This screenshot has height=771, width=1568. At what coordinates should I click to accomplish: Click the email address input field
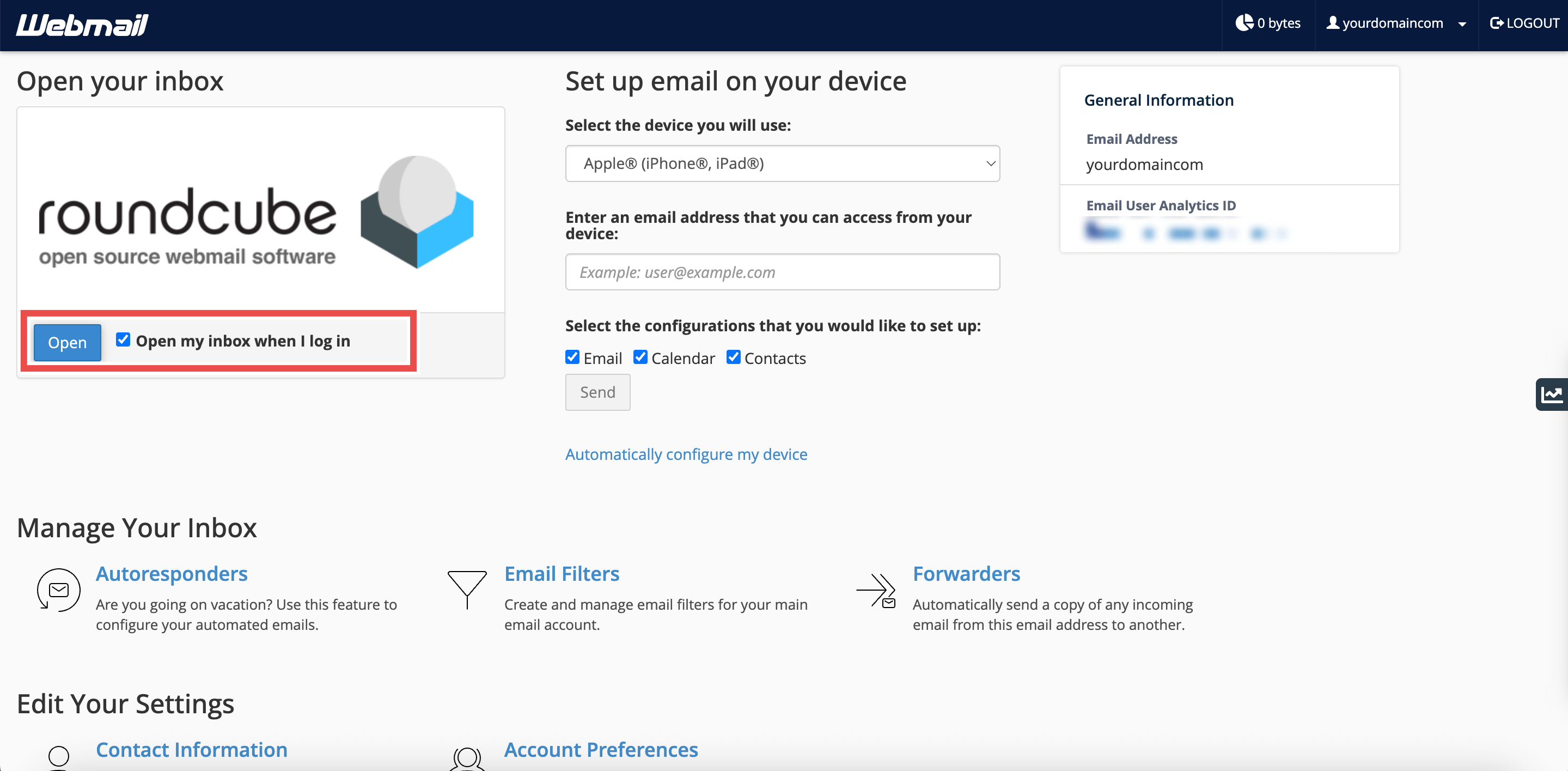click(x=782, y=272)
